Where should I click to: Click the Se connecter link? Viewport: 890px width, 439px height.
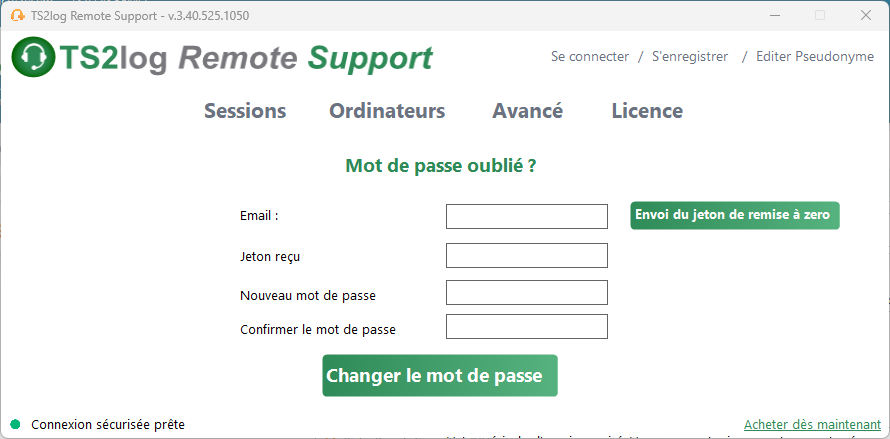pyautogui.click(x=590, y=57)
